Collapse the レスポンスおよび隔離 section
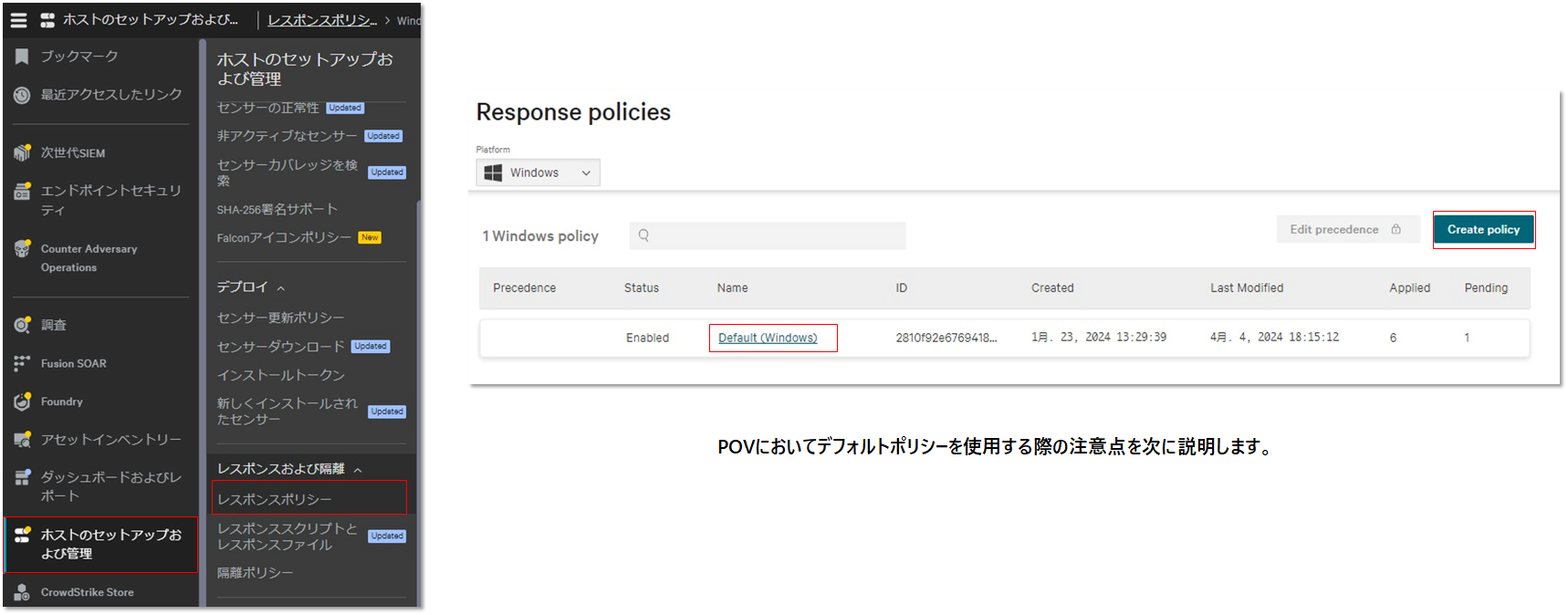Screen dimensions: 1568x615 358,469
